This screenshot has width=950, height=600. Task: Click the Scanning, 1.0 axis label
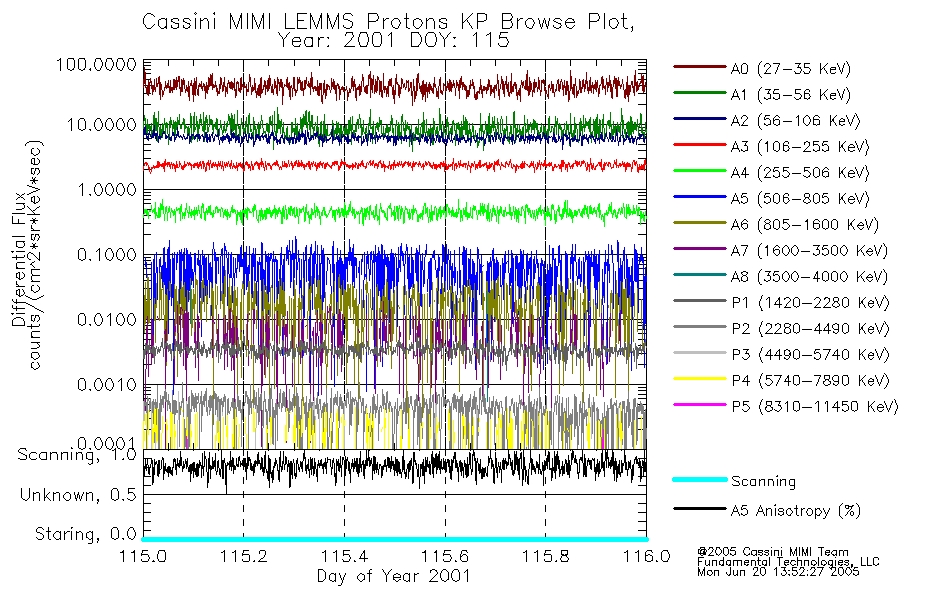(77, 455)
